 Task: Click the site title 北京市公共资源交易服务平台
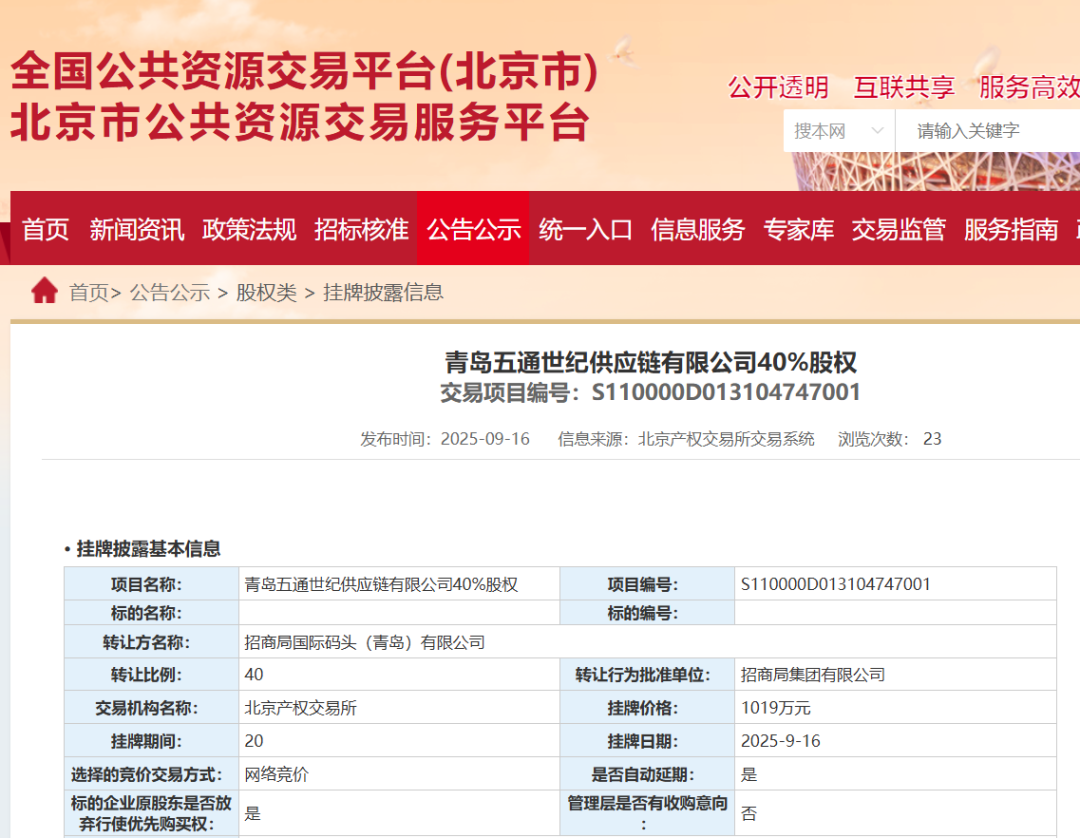tap(300, 123)
